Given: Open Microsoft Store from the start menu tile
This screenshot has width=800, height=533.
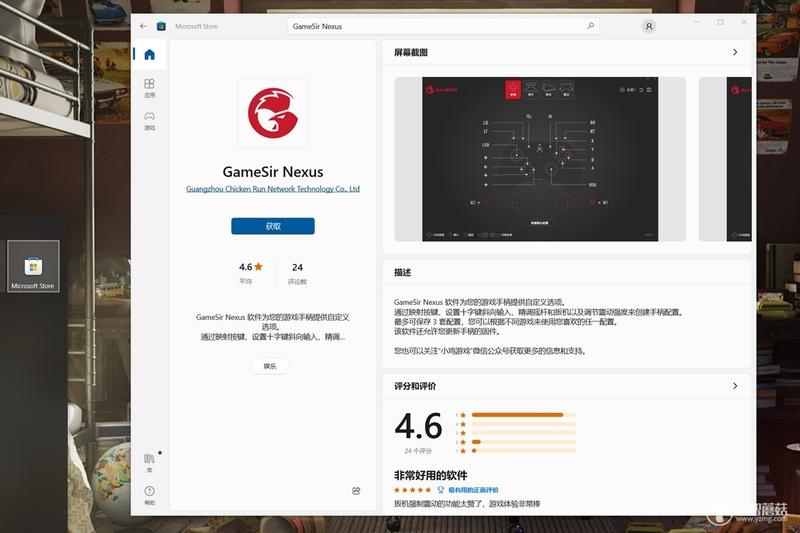Looking at the screenshot, I should click(33, 266).
